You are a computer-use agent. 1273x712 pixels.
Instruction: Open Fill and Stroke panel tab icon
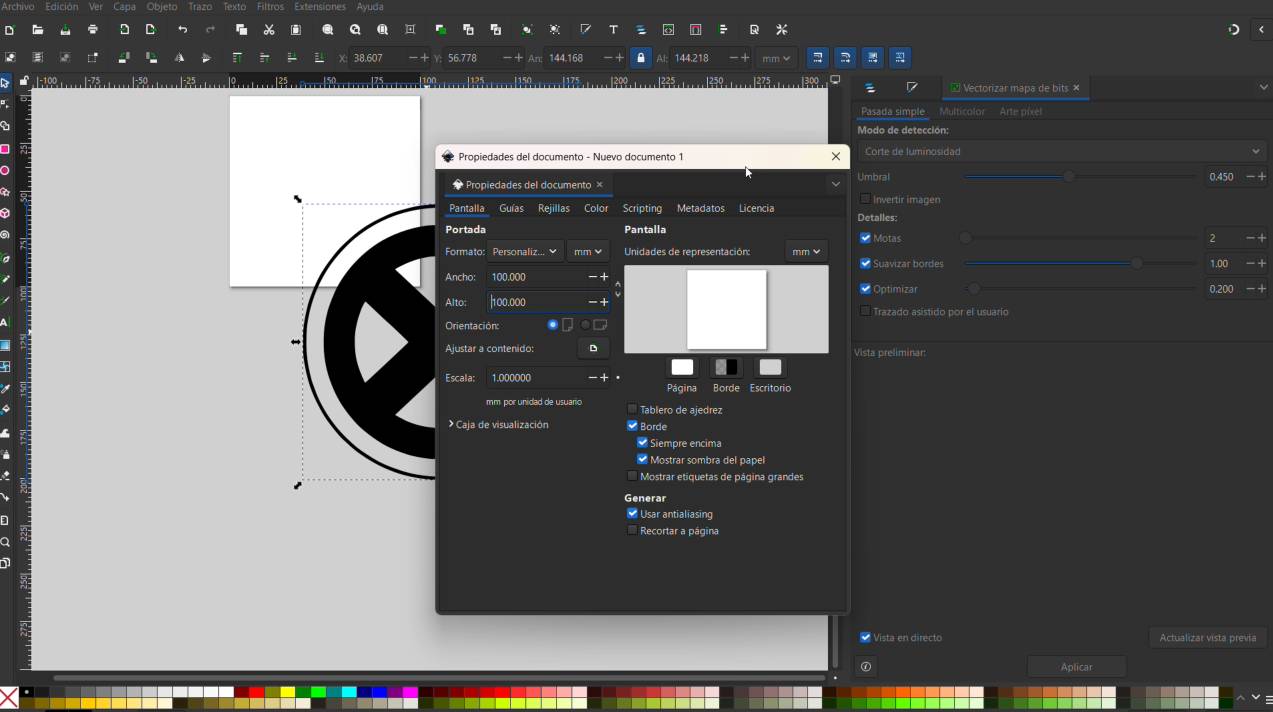[912, 88]
